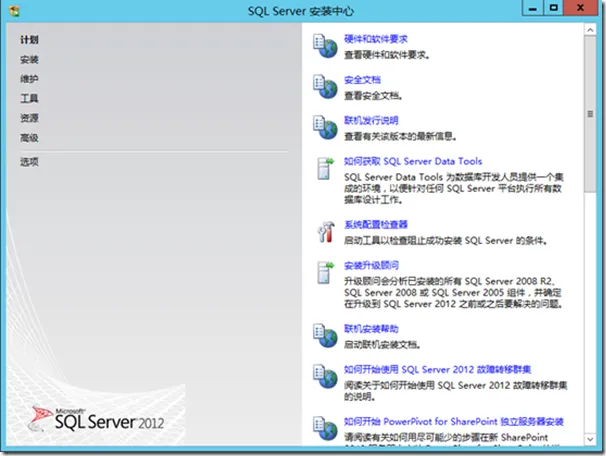The image size is (606, 456).
Task: Select the 安装 page in the sidebar
Action: click(29, 60)
